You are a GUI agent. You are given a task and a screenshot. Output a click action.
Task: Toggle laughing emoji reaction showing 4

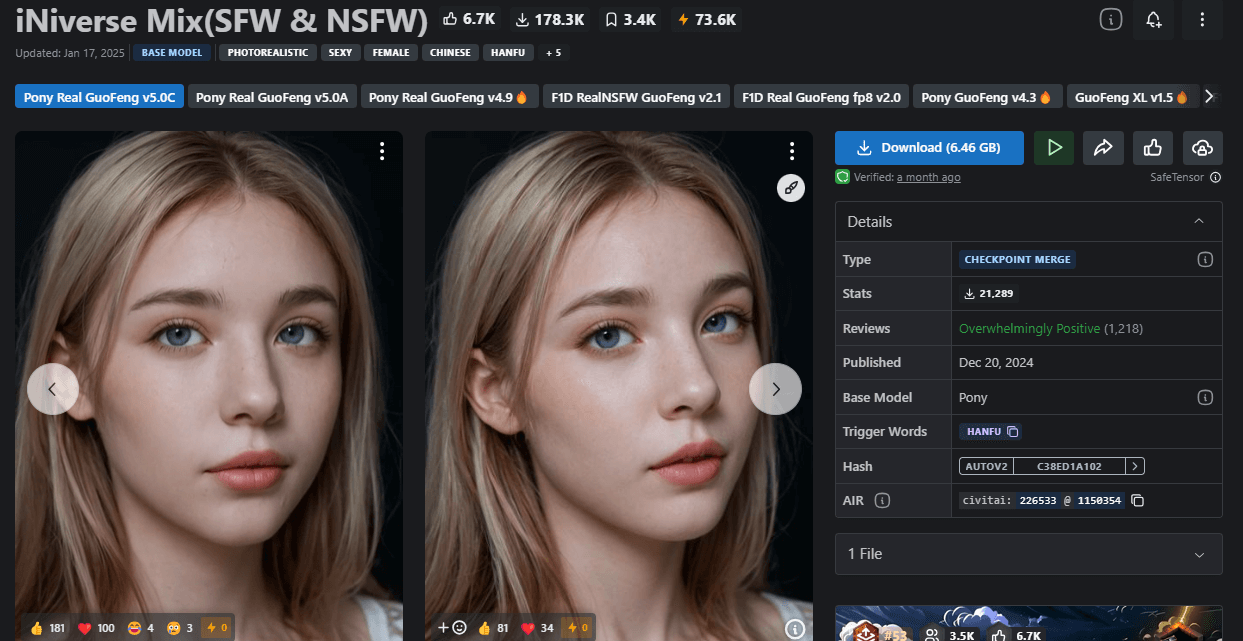point(140,628)
